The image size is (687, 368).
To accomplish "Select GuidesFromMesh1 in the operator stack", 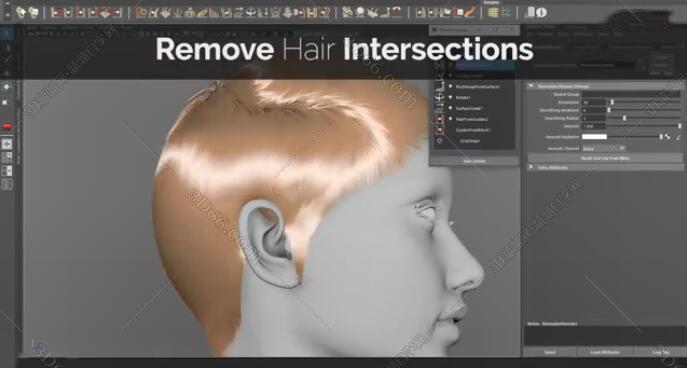I will pyautogui.click(x=473, y=130).
